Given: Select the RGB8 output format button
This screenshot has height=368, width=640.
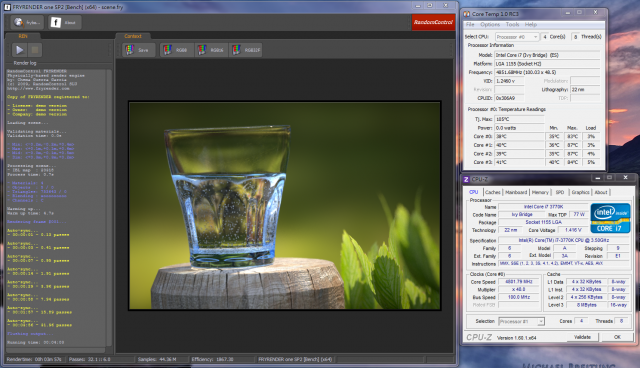Looking at the screenshot, I should (176, 50).
